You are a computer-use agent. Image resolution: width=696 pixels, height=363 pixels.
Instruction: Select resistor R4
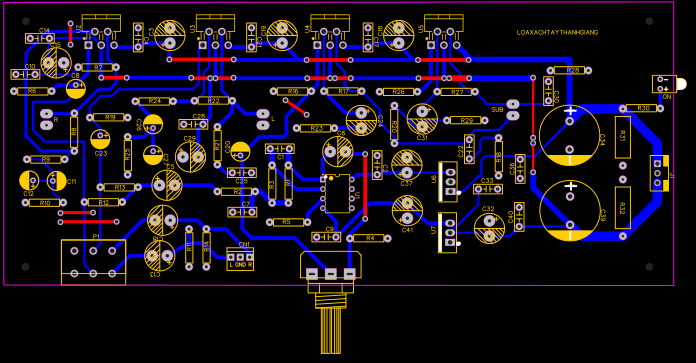pyautogui.click(x=369, y=238)
